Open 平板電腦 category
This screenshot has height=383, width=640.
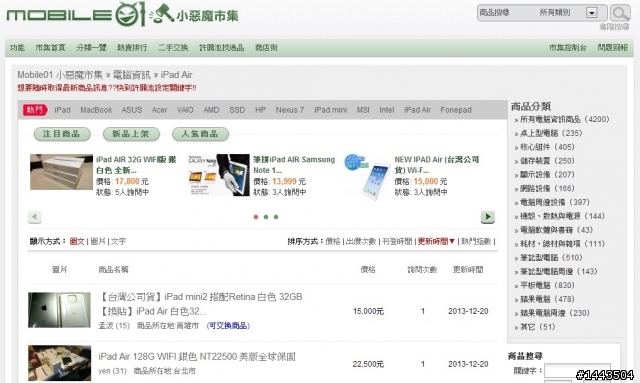tap(547, 285)
